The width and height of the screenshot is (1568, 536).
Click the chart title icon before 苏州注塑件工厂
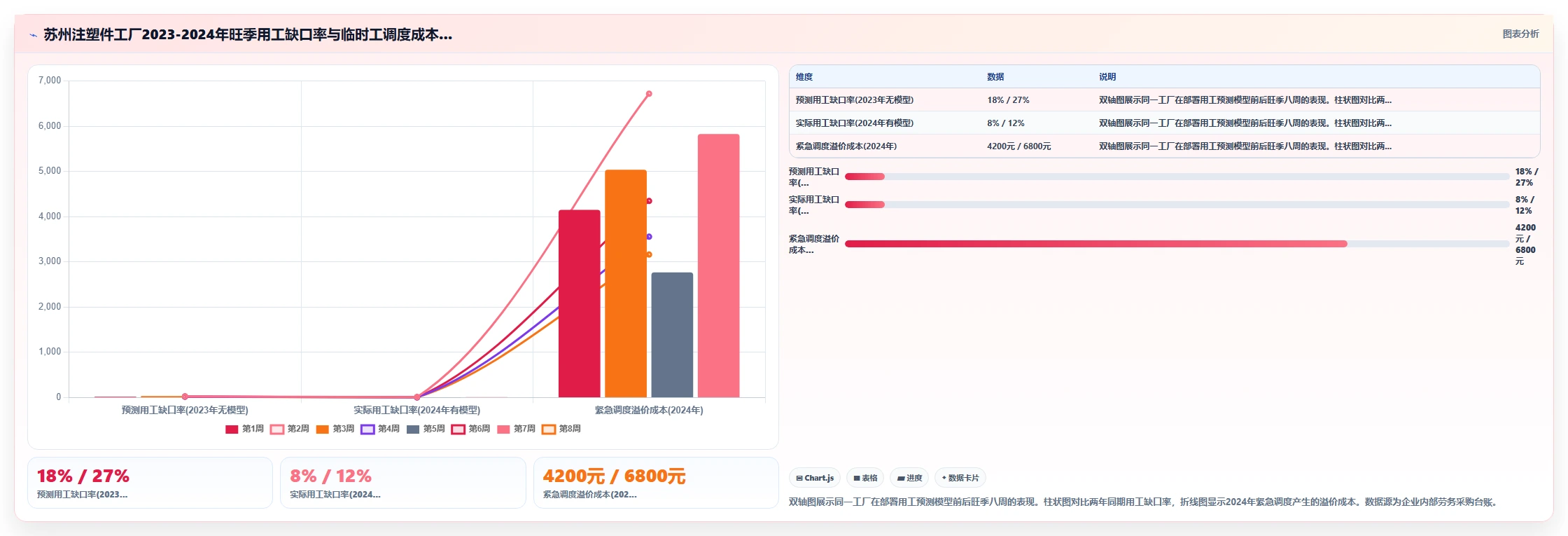[x=33, y=35]
